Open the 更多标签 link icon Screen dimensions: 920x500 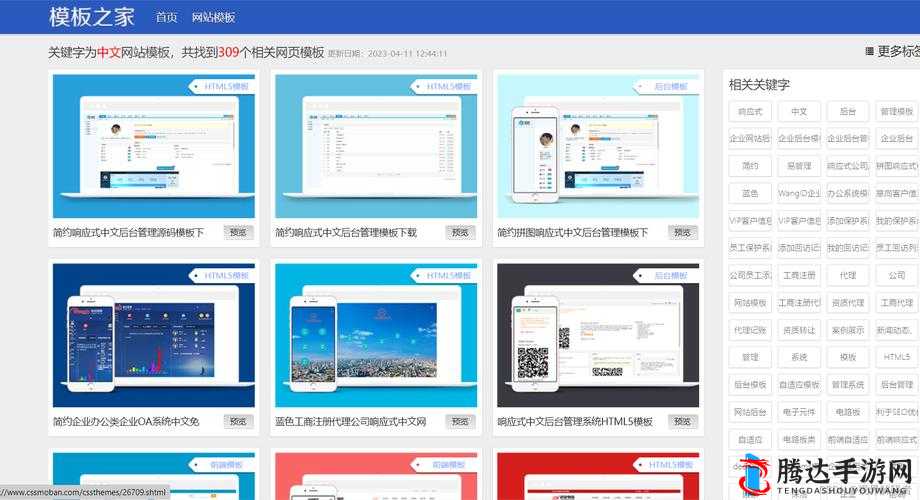pyautogui.click(x=870, y=52)
